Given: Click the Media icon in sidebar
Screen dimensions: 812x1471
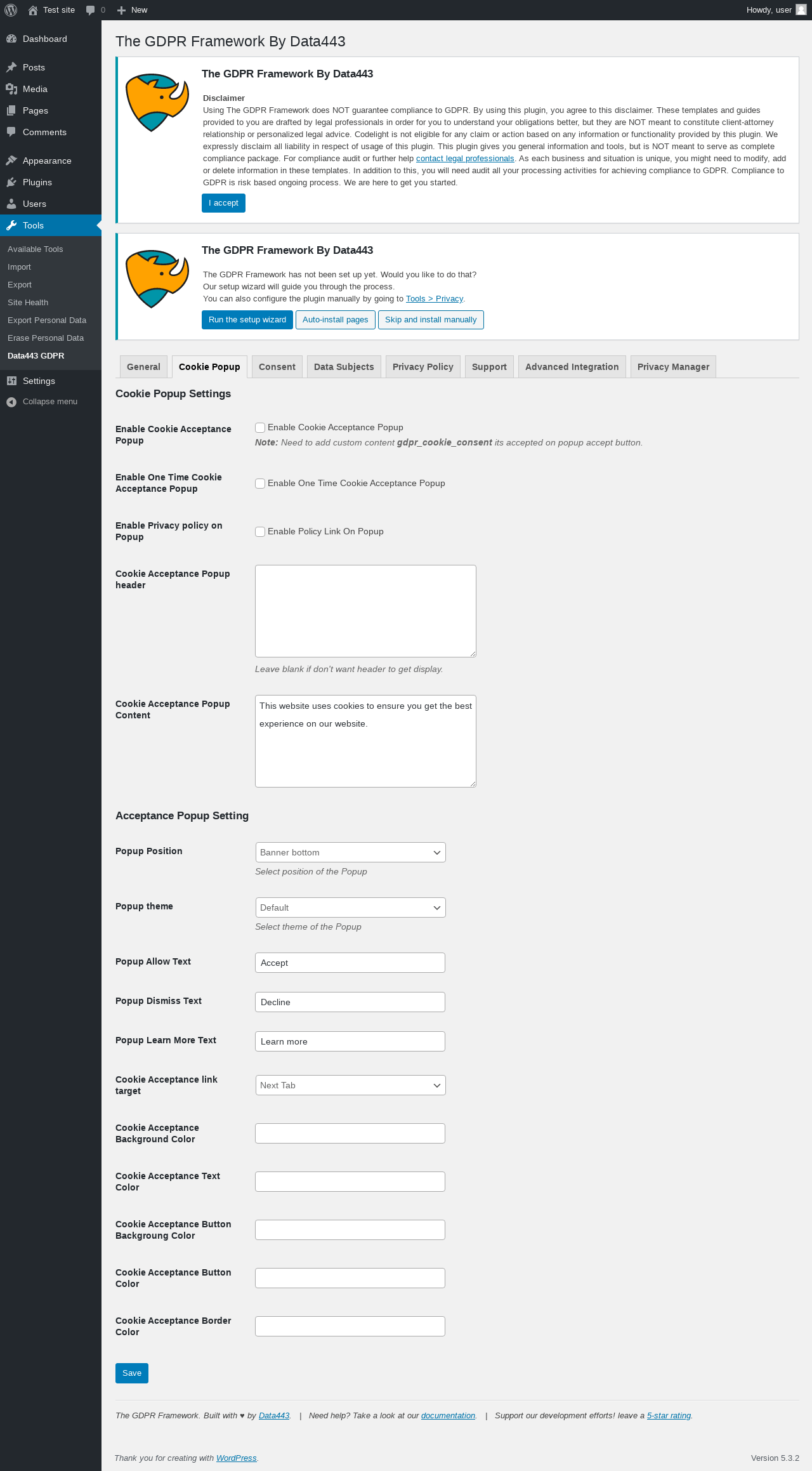Looking at the screenshot, I should tap(11, 89).
